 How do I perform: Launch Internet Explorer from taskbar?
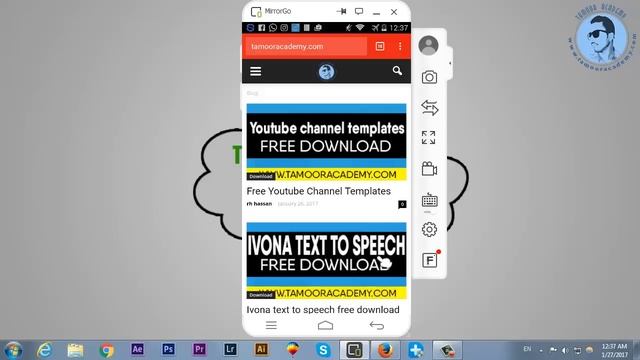(44, 350)
